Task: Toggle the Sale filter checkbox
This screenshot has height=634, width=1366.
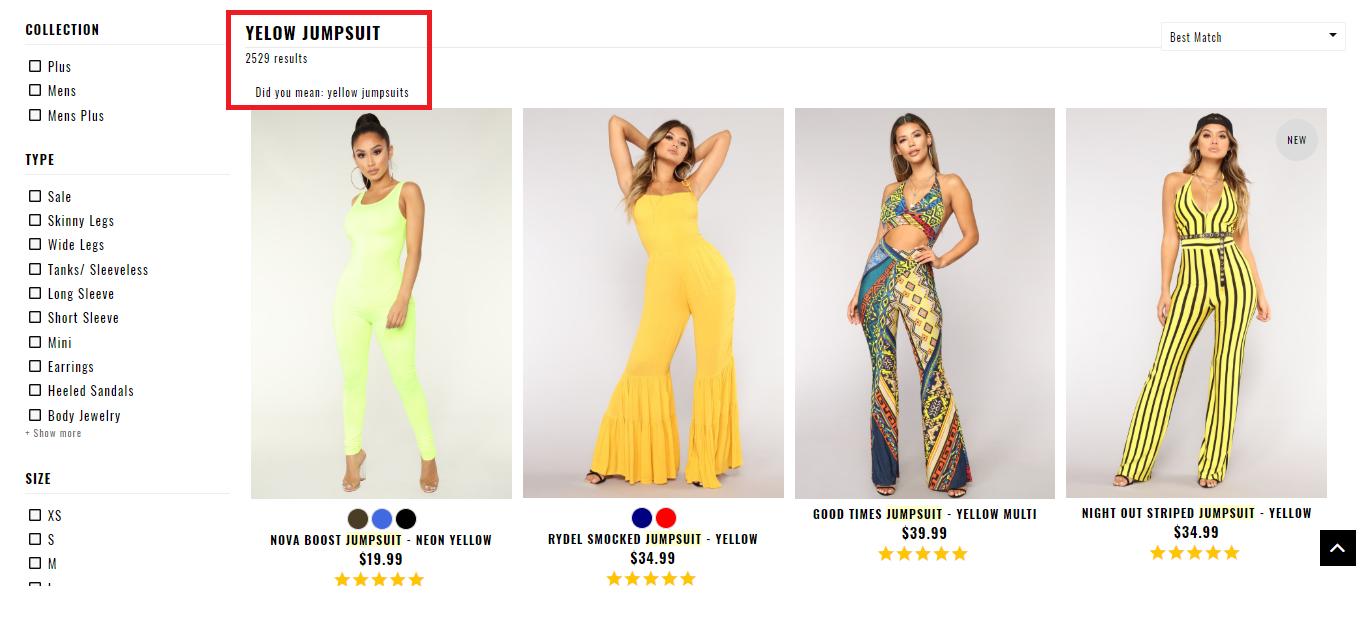Action: [35, 197]
